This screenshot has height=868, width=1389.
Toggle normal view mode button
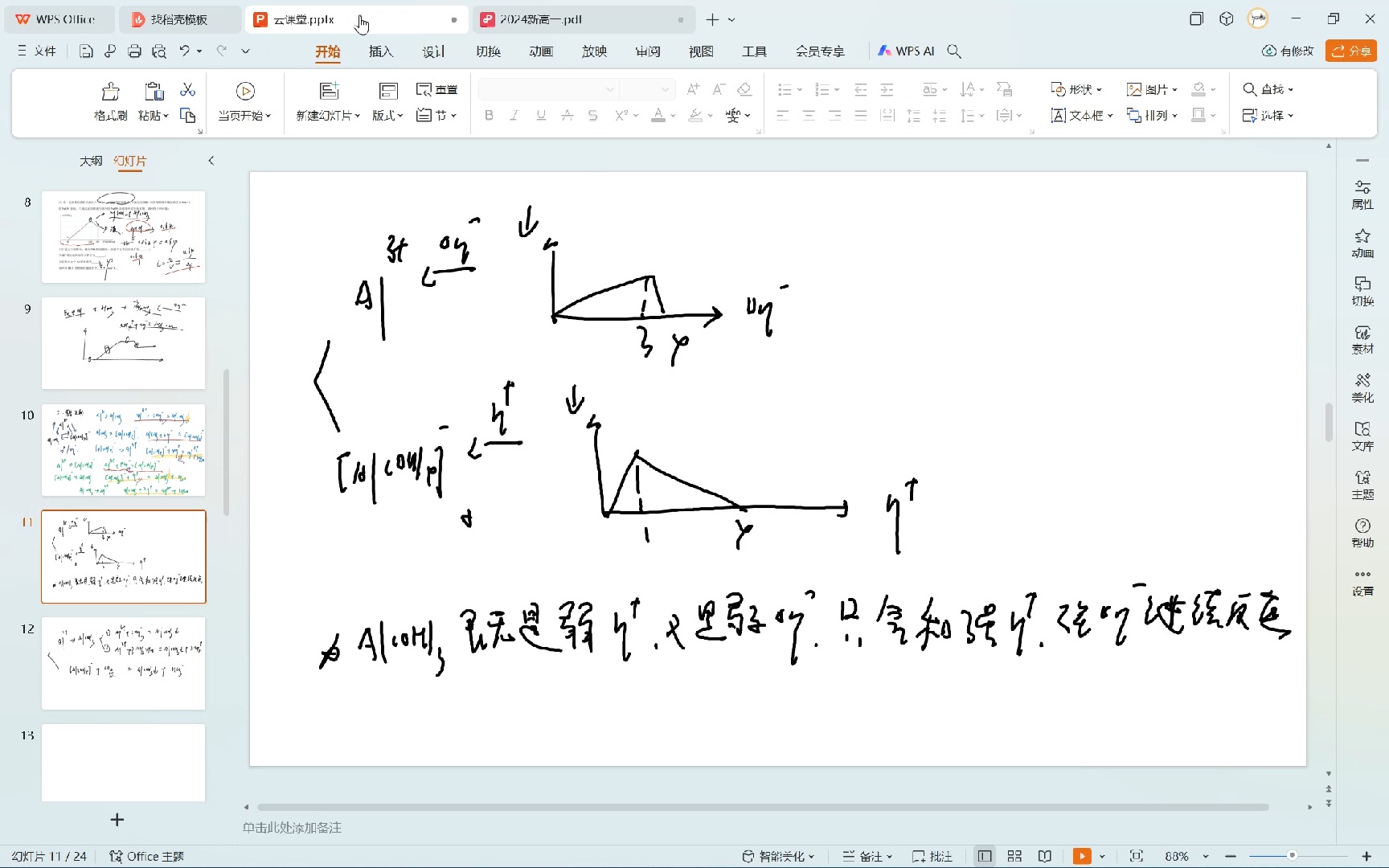pos(984,856)
